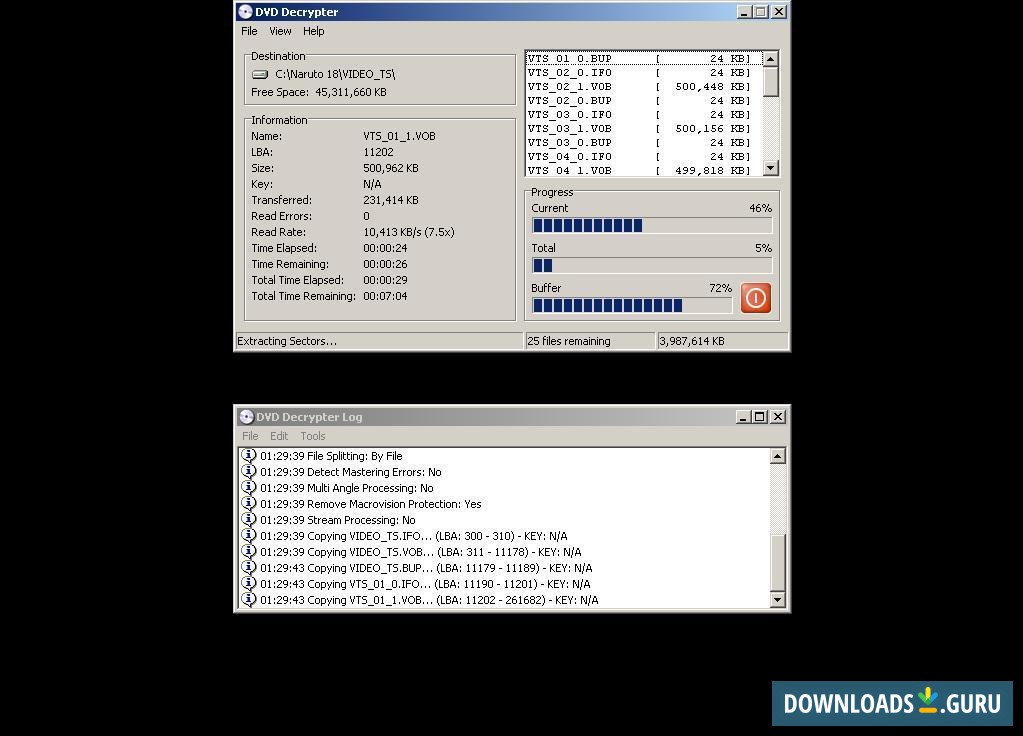1023x736 pixels.
Task: Click the Current progress bar
Action: 652,226
